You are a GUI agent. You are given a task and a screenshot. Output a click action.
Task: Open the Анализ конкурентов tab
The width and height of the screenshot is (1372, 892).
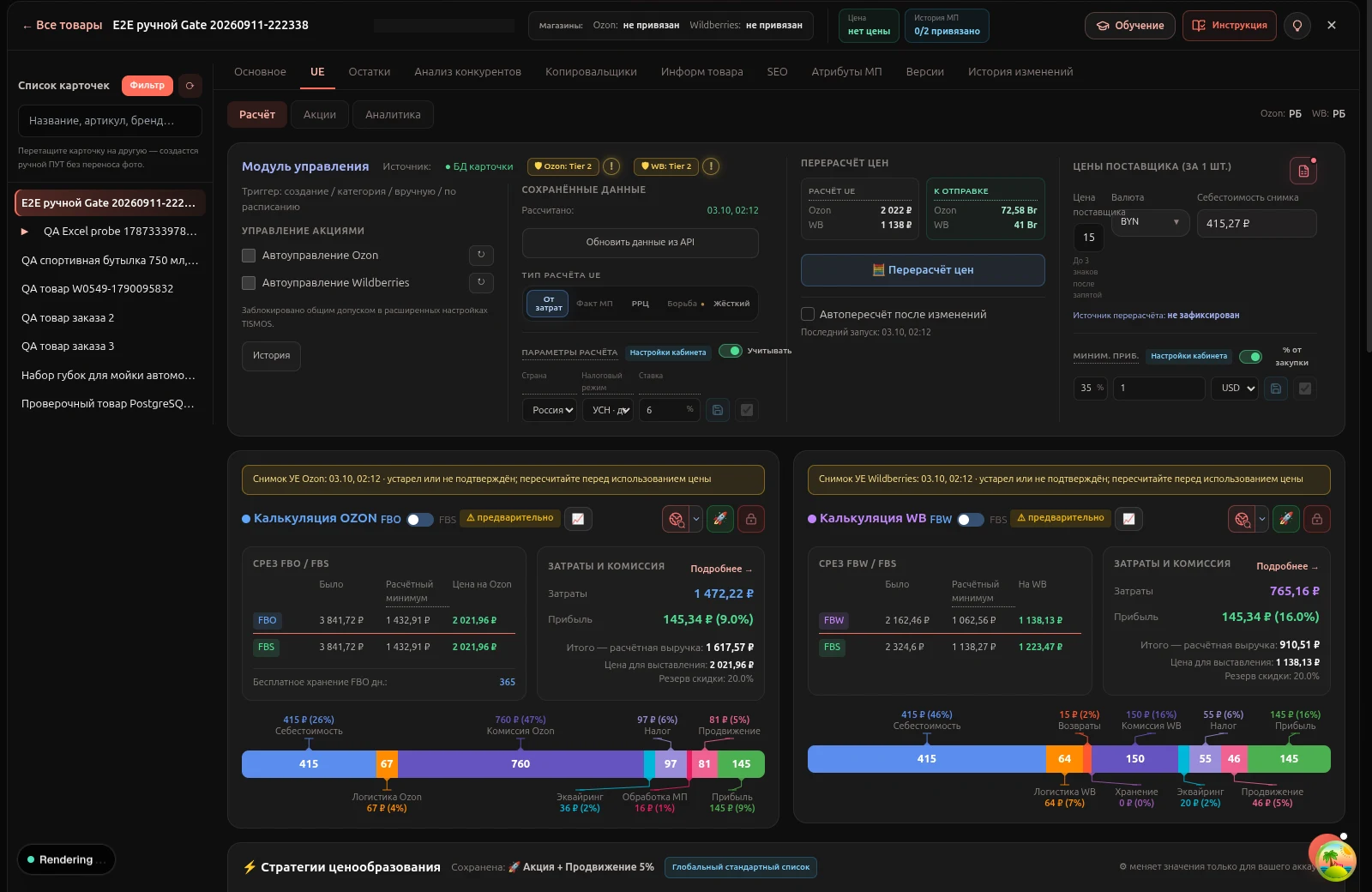[467, 72]
